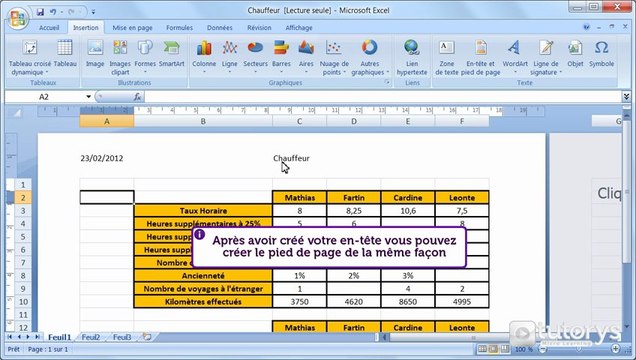Insert a Zone de texte

point(447,58)
